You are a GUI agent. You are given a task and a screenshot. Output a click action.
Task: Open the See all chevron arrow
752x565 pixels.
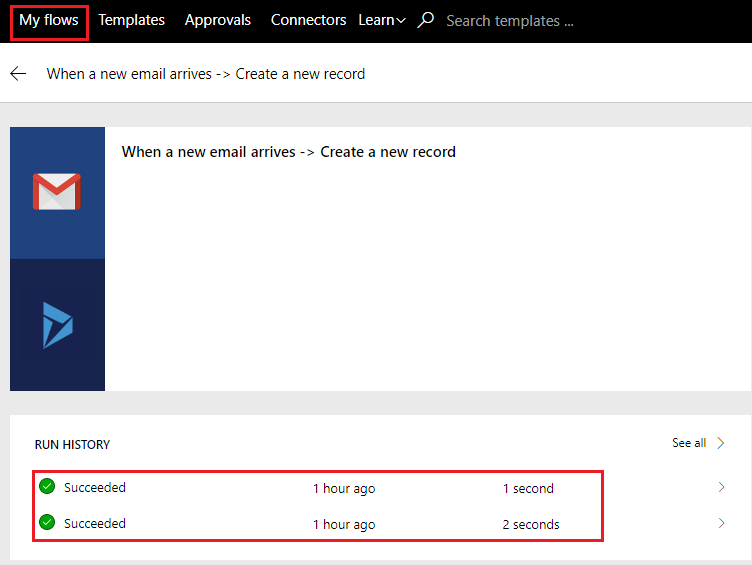click(720, 443)
